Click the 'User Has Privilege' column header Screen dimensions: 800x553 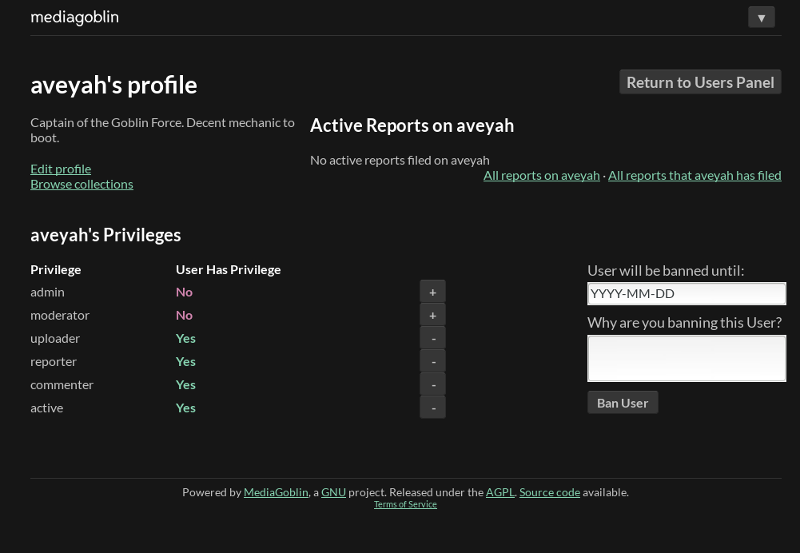[x=228, y=269]
